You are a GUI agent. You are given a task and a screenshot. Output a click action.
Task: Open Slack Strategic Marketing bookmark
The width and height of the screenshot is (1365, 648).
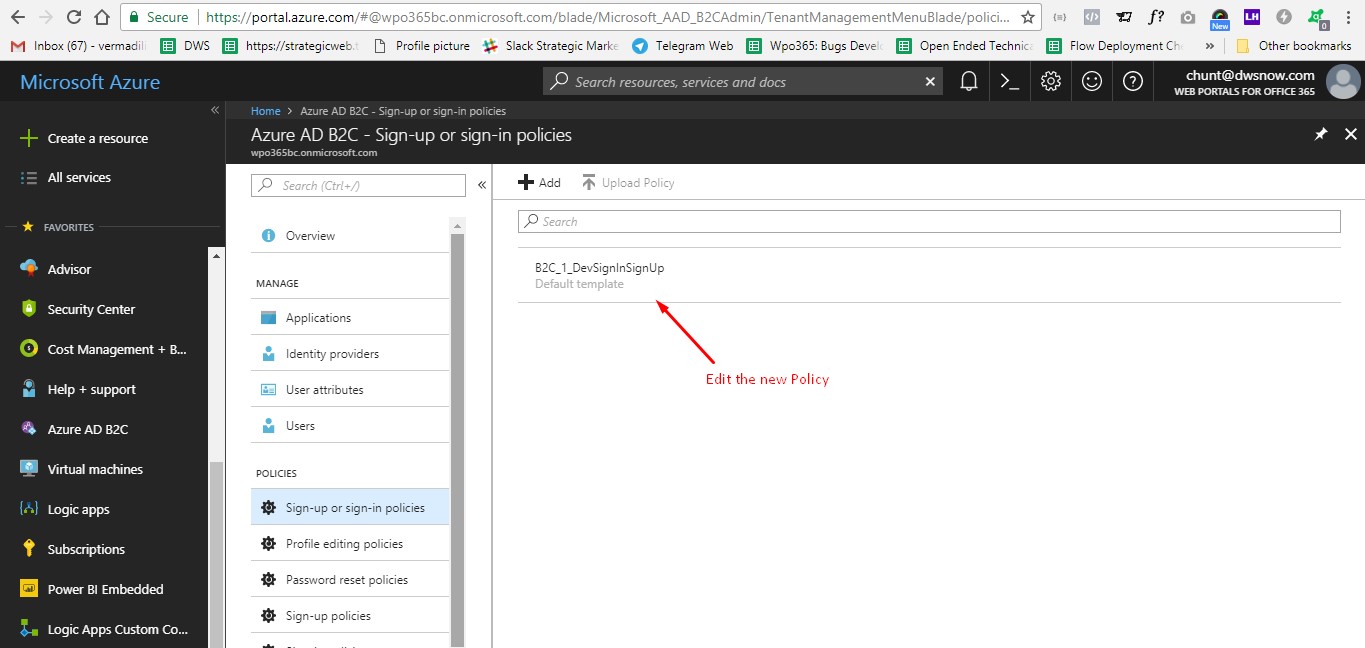pyautogui.click(x=550, y=46)
